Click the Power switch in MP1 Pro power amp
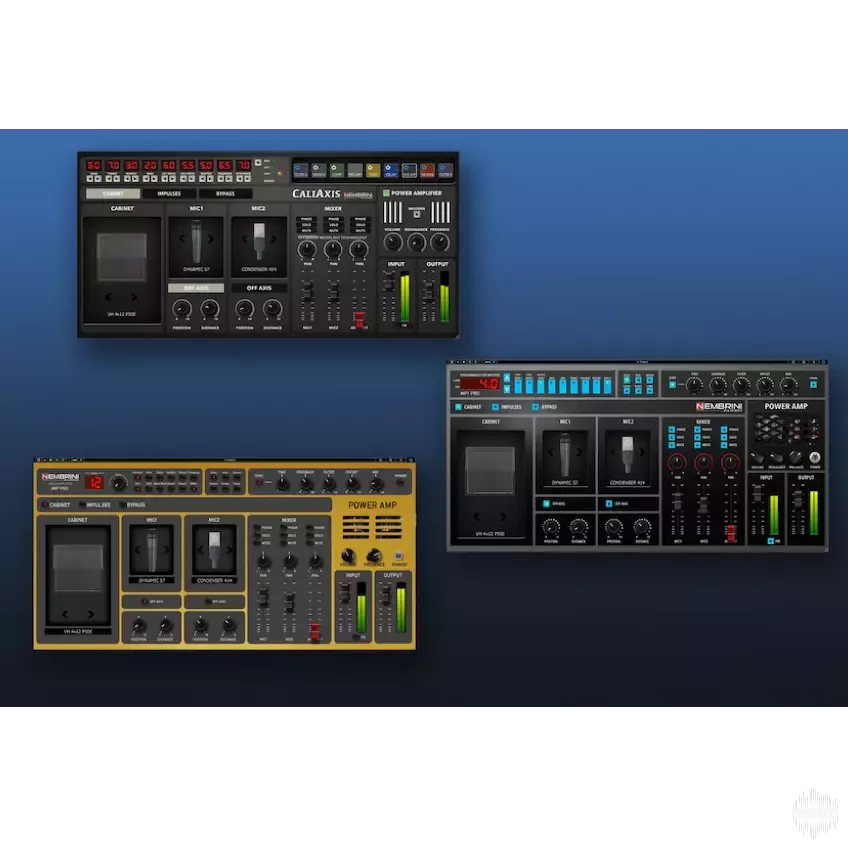 pos(814,458)
